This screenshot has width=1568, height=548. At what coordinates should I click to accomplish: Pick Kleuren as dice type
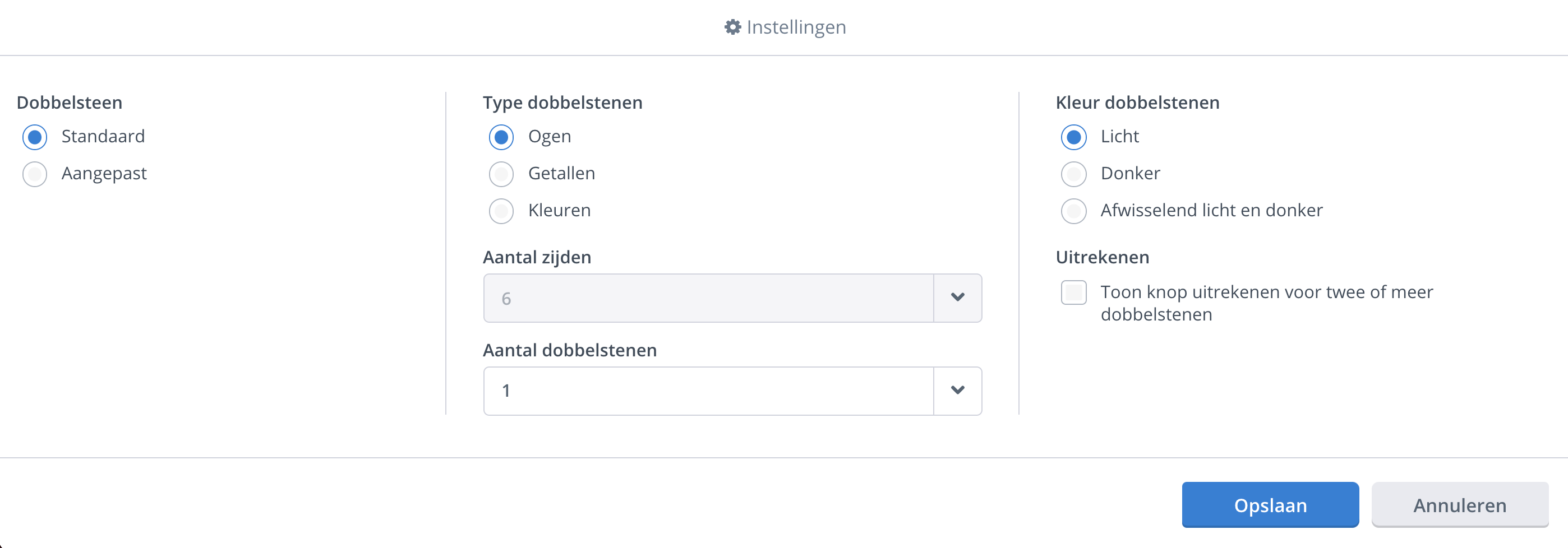click(x=501, y=211)
